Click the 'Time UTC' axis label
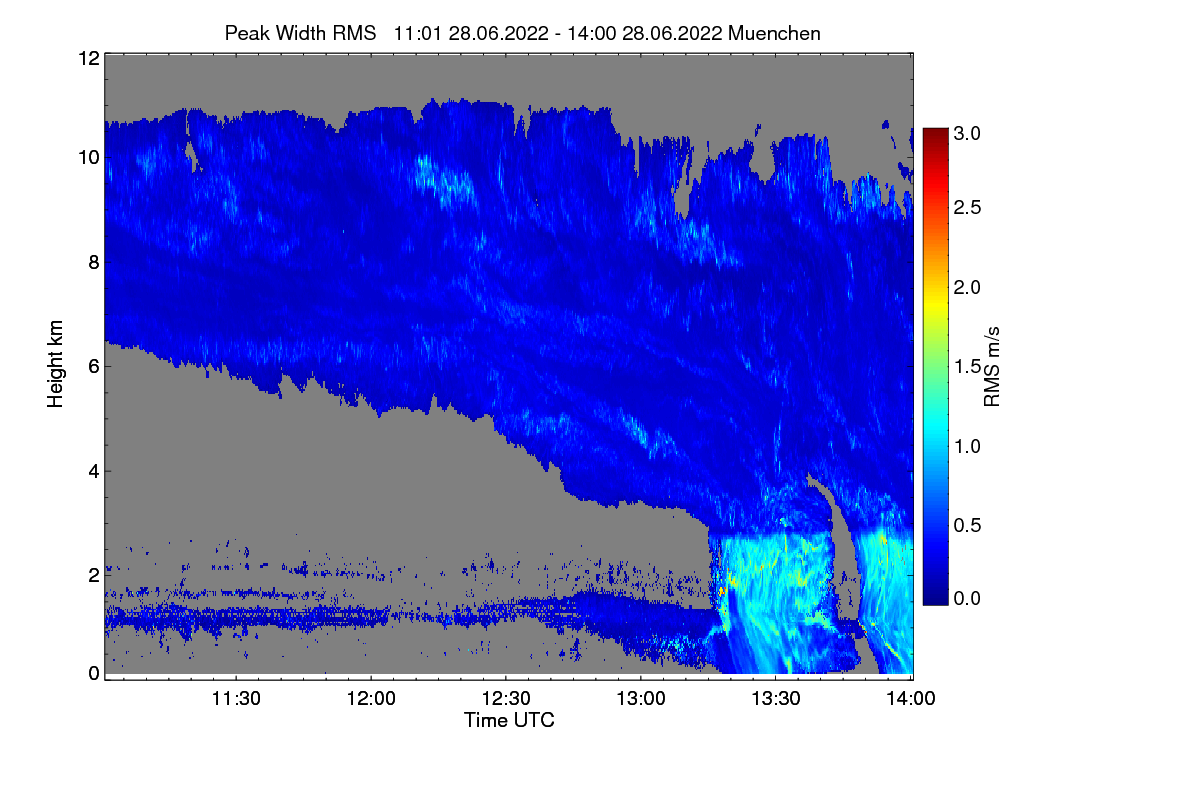Viewport: 1200px width, 800px height. pos(509,720)
